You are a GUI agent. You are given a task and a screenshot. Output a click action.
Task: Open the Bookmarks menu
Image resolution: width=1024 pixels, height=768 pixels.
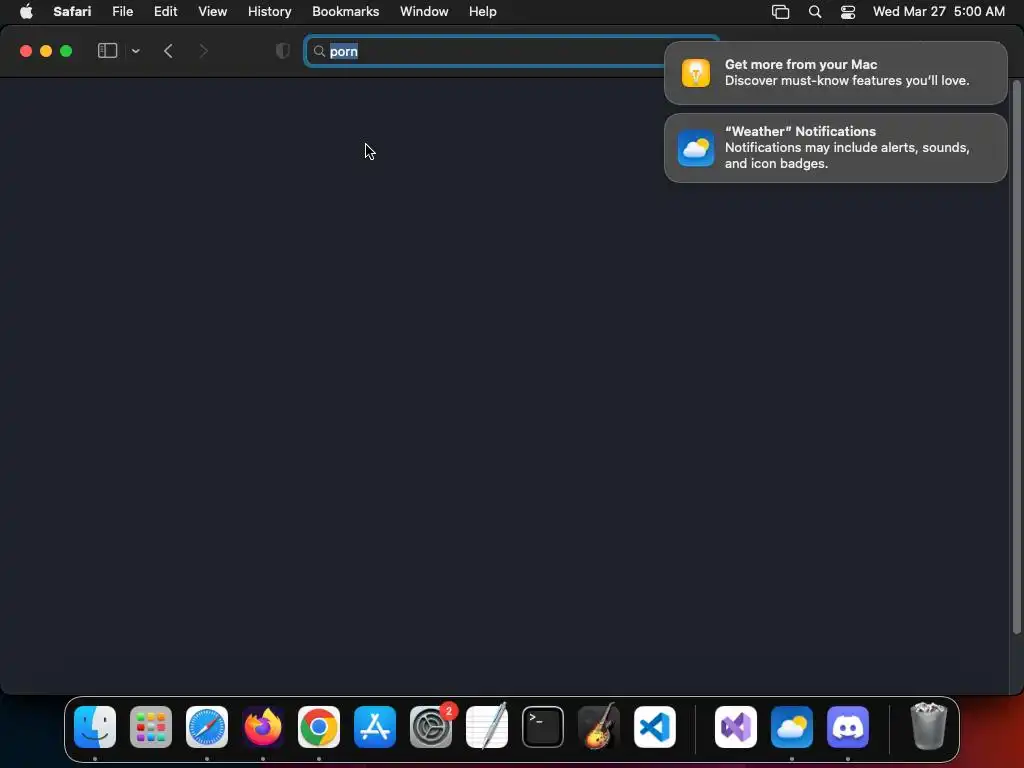pos(345,11)
